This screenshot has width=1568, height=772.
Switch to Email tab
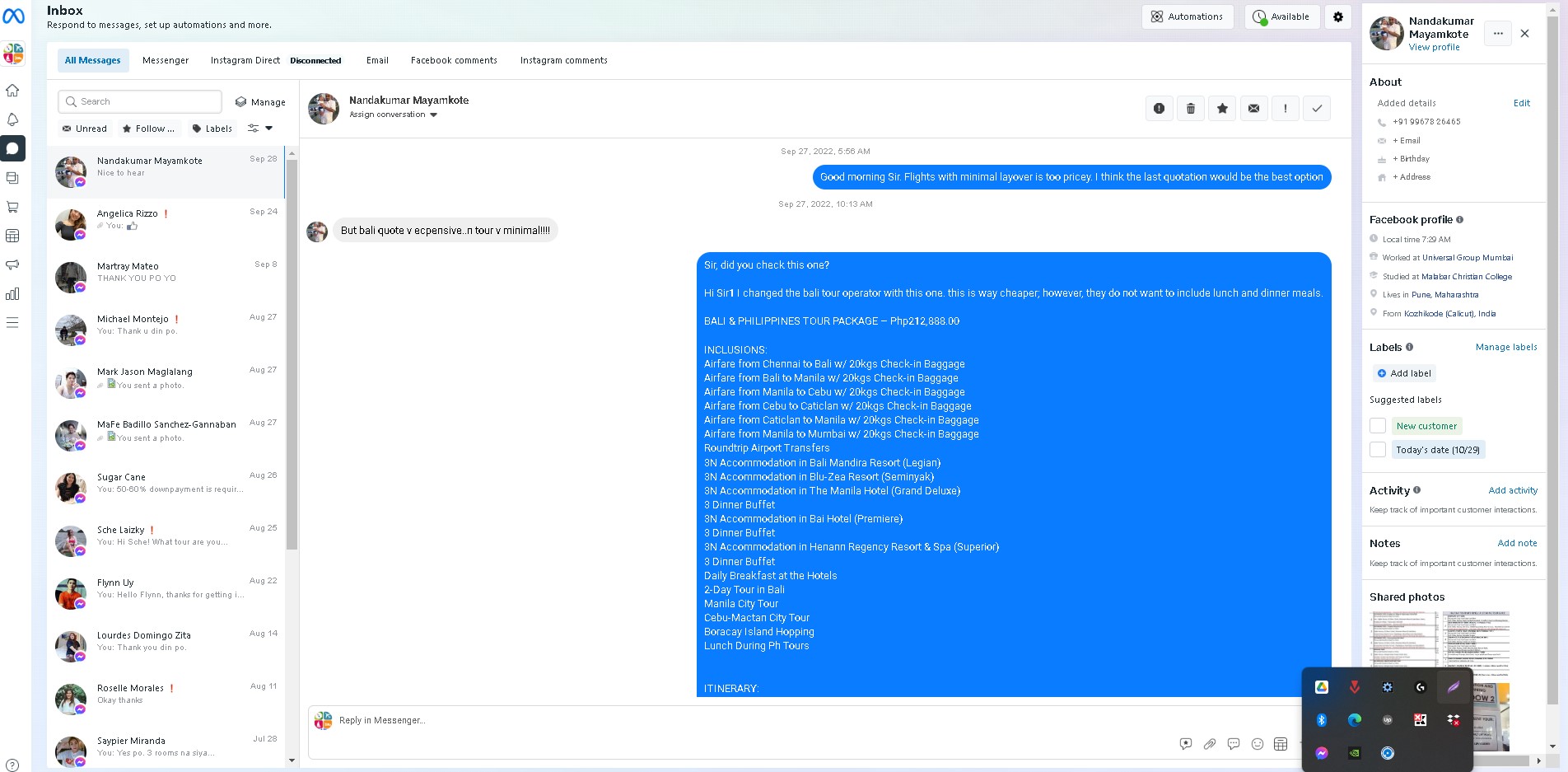pos(377,60)
